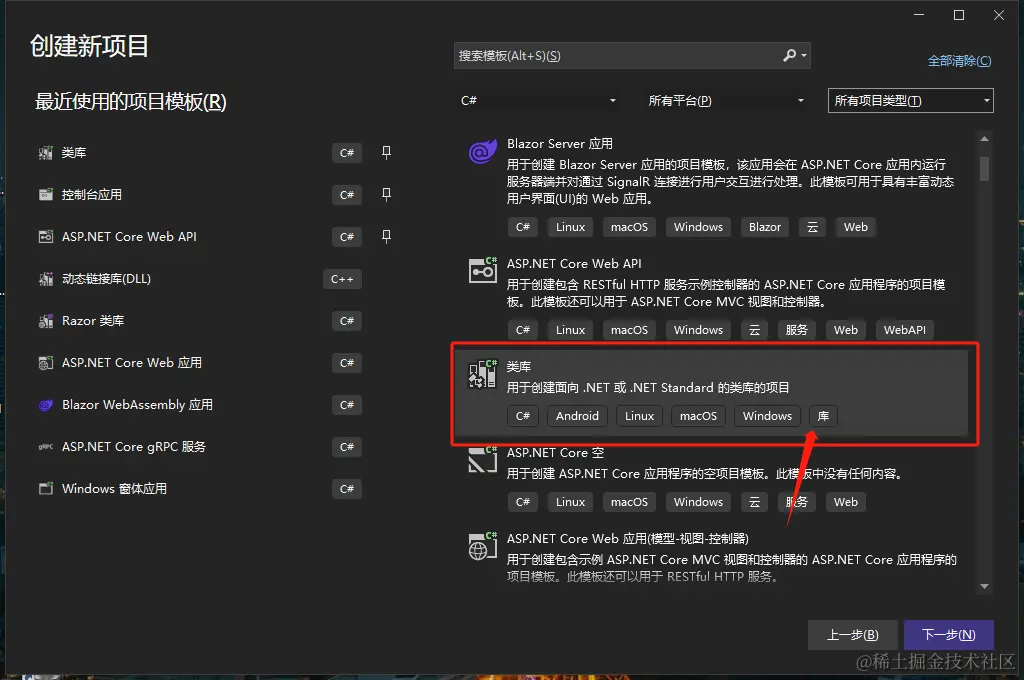Unpin the 控制台应用 recent template
1024x680 pixels.
click(x=386, y=195)
